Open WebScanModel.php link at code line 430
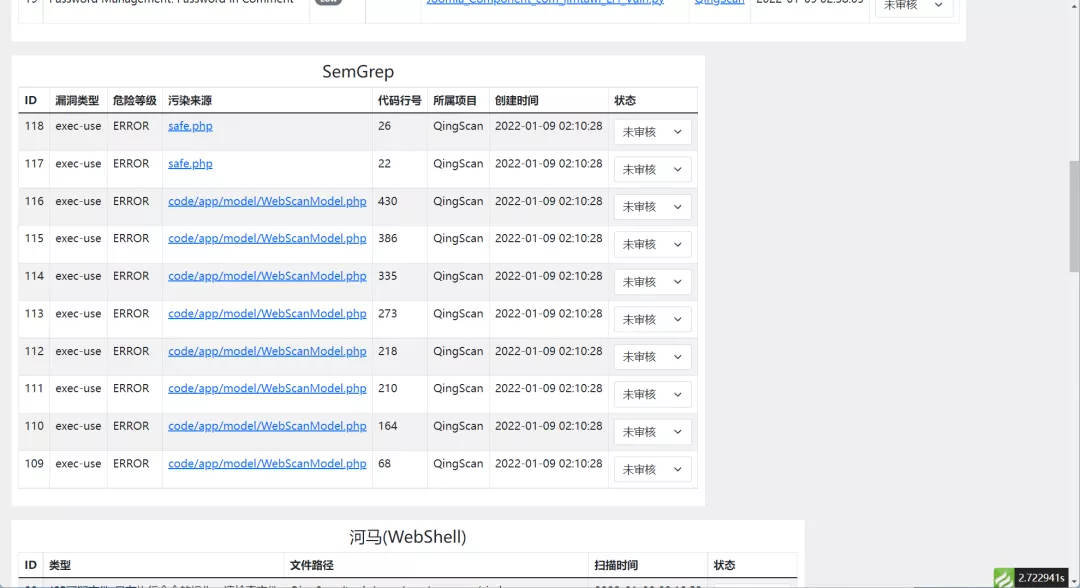 click(266, 201)
